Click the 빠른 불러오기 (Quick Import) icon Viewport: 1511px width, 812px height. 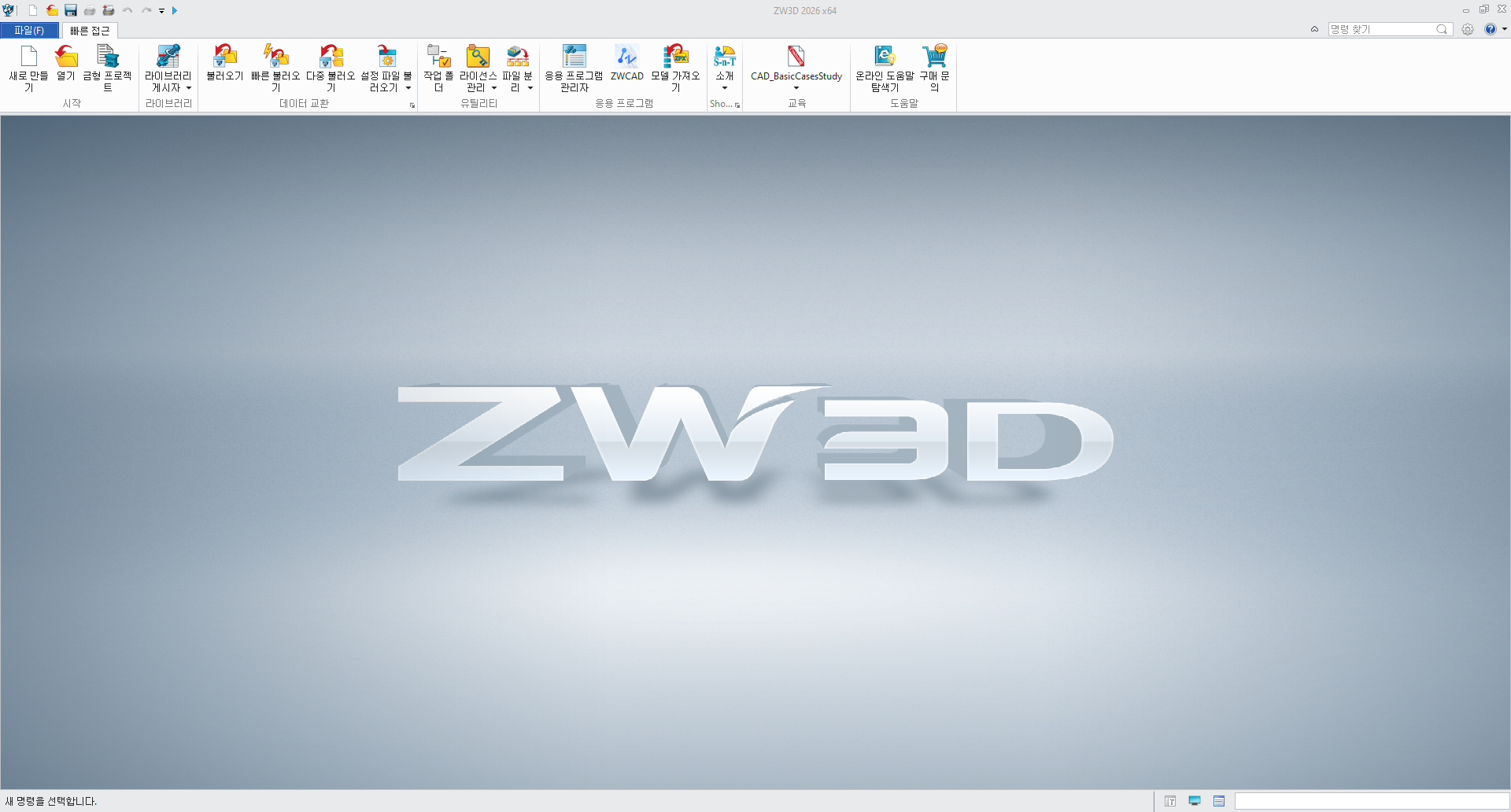tap(275, 56)
